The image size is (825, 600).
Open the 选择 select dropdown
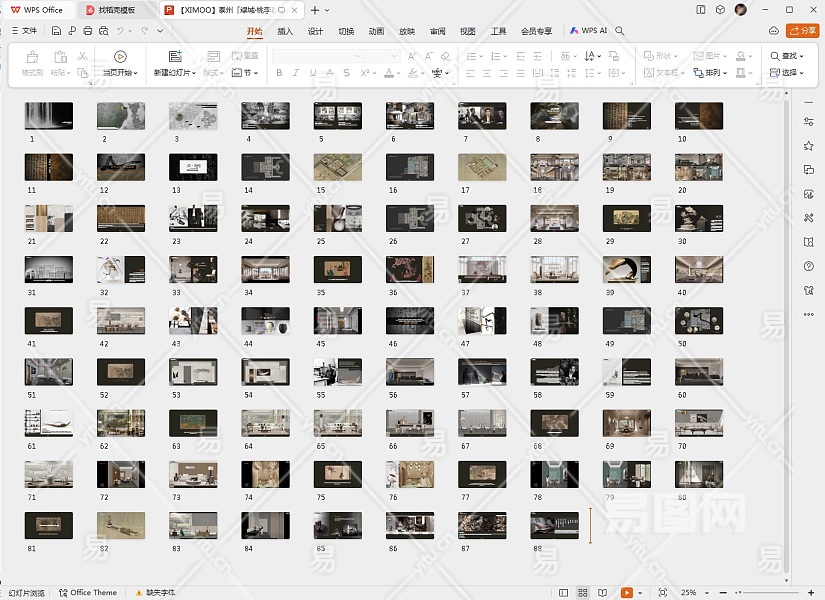click(x=789, y=73)
